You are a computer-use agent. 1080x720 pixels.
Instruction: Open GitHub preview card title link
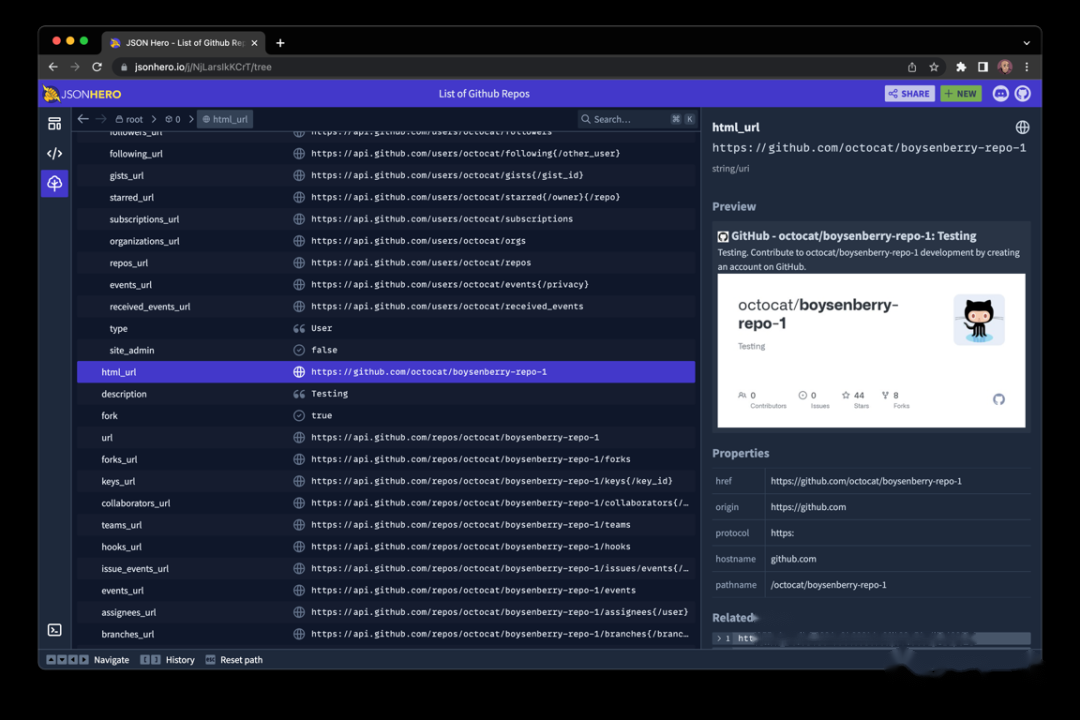853,236
